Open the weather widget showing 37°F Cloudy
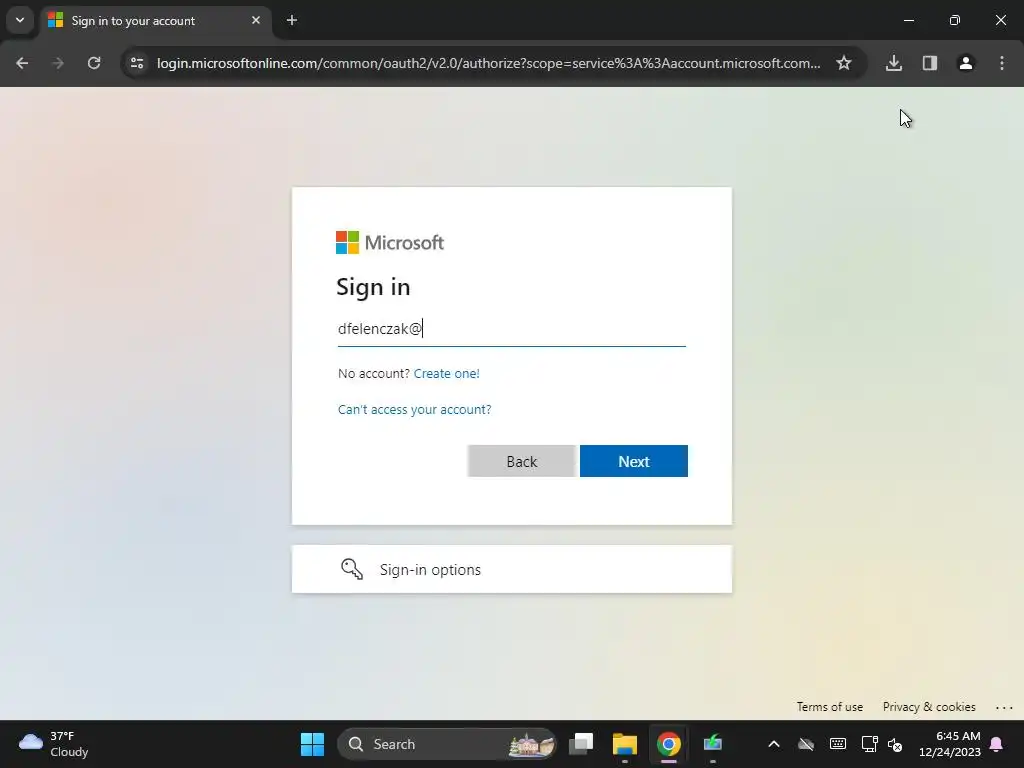 click(x=54, y=744)
